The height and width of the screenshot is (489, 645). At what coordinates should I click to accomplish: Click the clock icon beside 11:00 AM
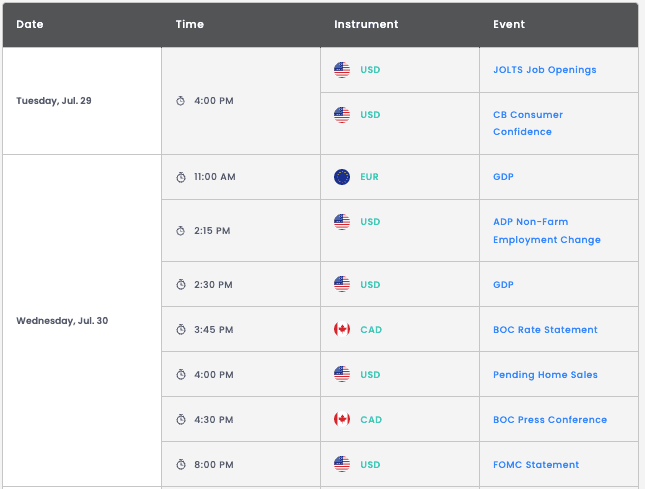click(181, 177)
